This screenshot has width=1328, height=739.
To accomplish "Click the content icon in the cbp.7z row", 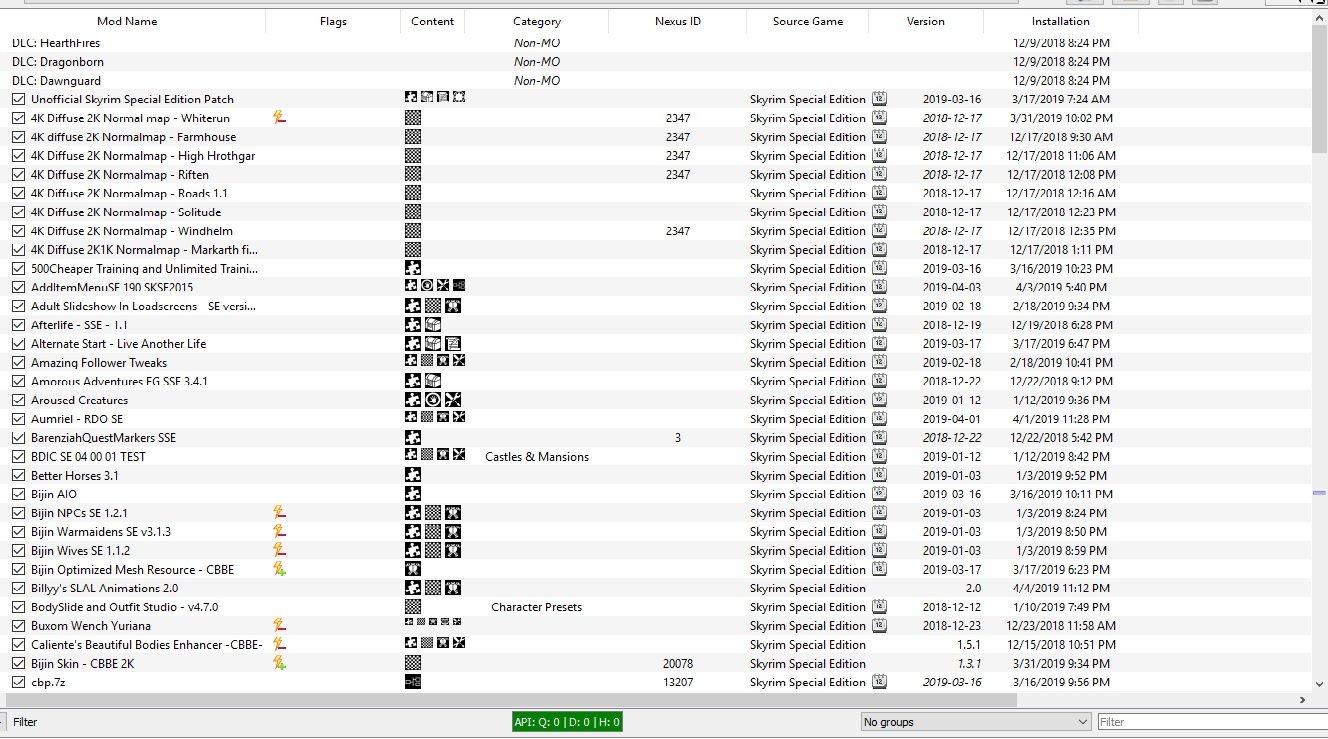I will 412,682.
